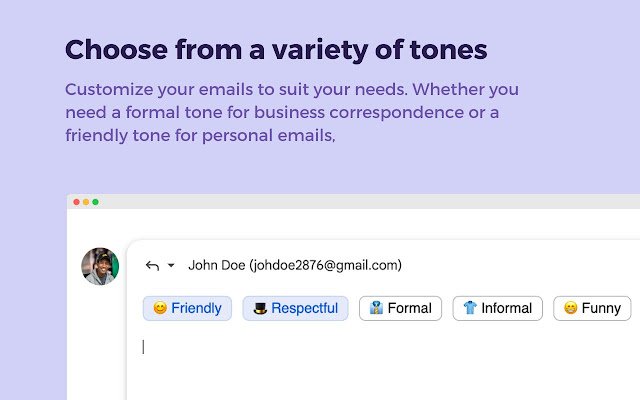Click the grinning emoji on Funny

tap(570, 308)
